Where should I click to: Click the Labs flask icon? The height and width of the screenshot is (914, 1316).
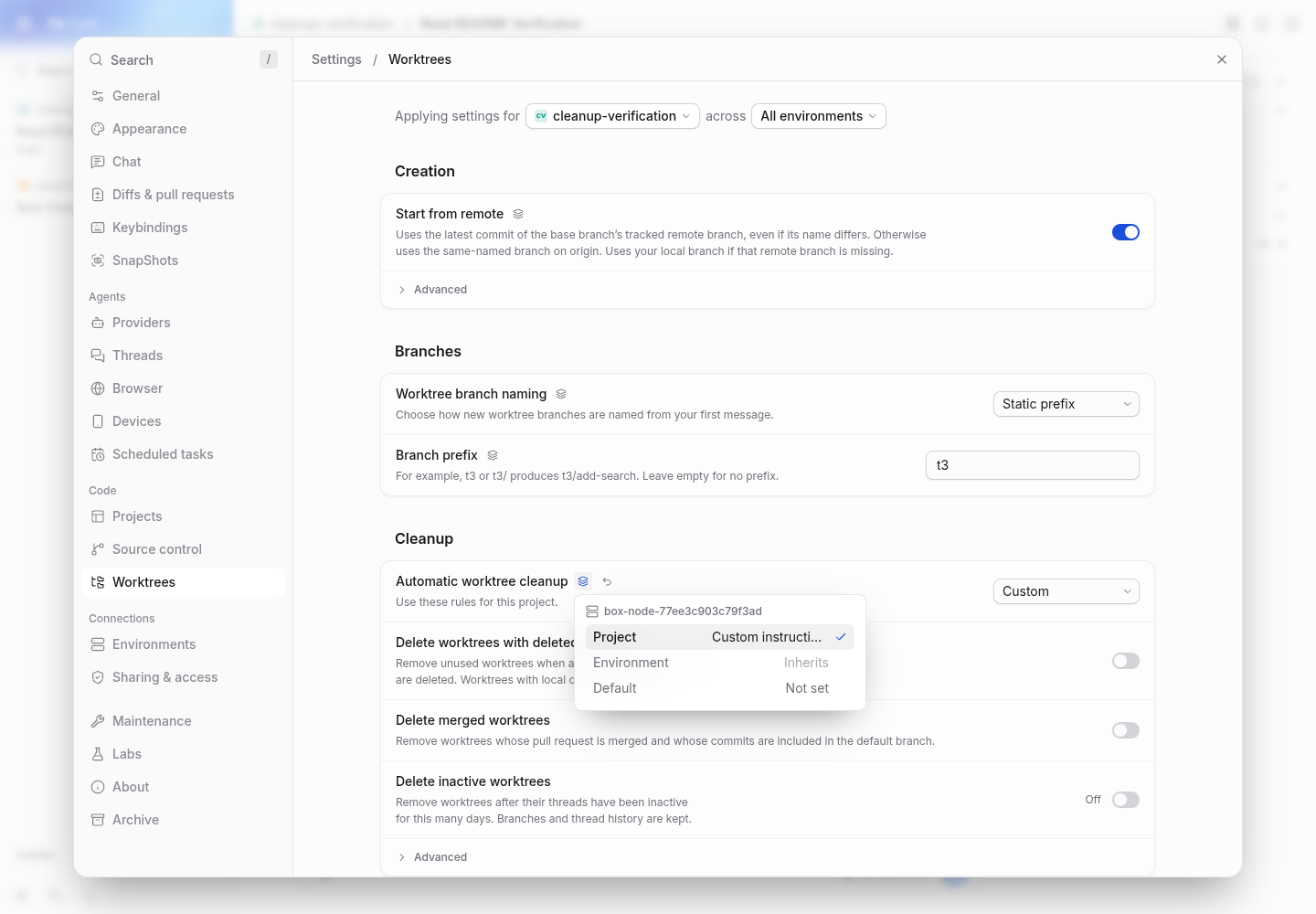98,754
